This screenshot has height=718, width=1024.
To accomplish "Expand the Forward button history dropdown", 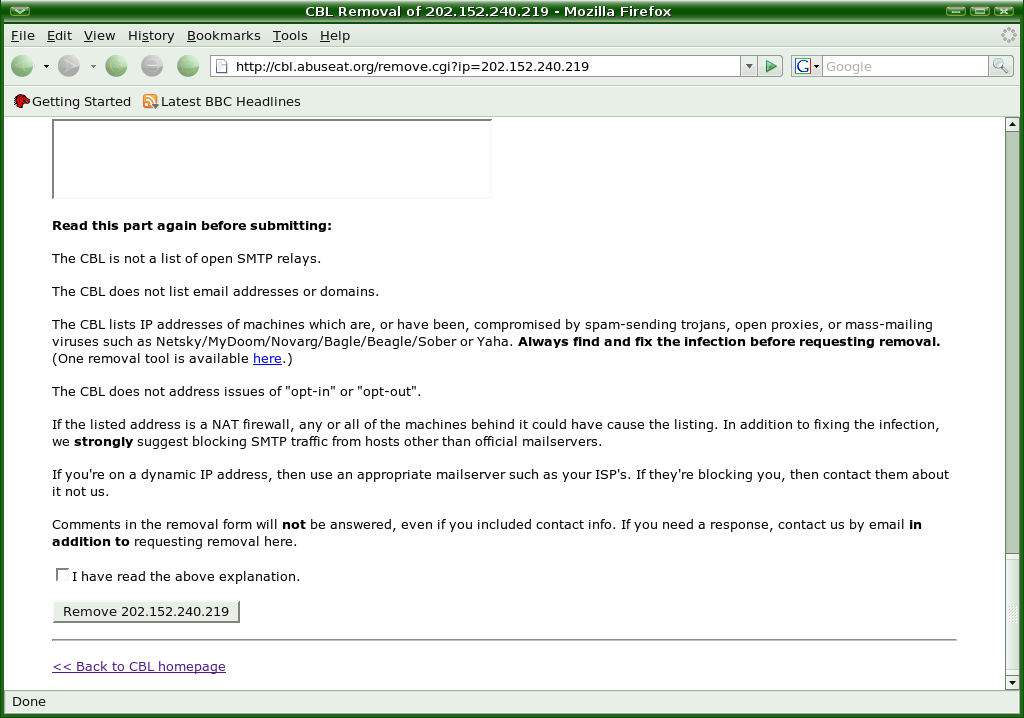I will (x=93, y=66).
